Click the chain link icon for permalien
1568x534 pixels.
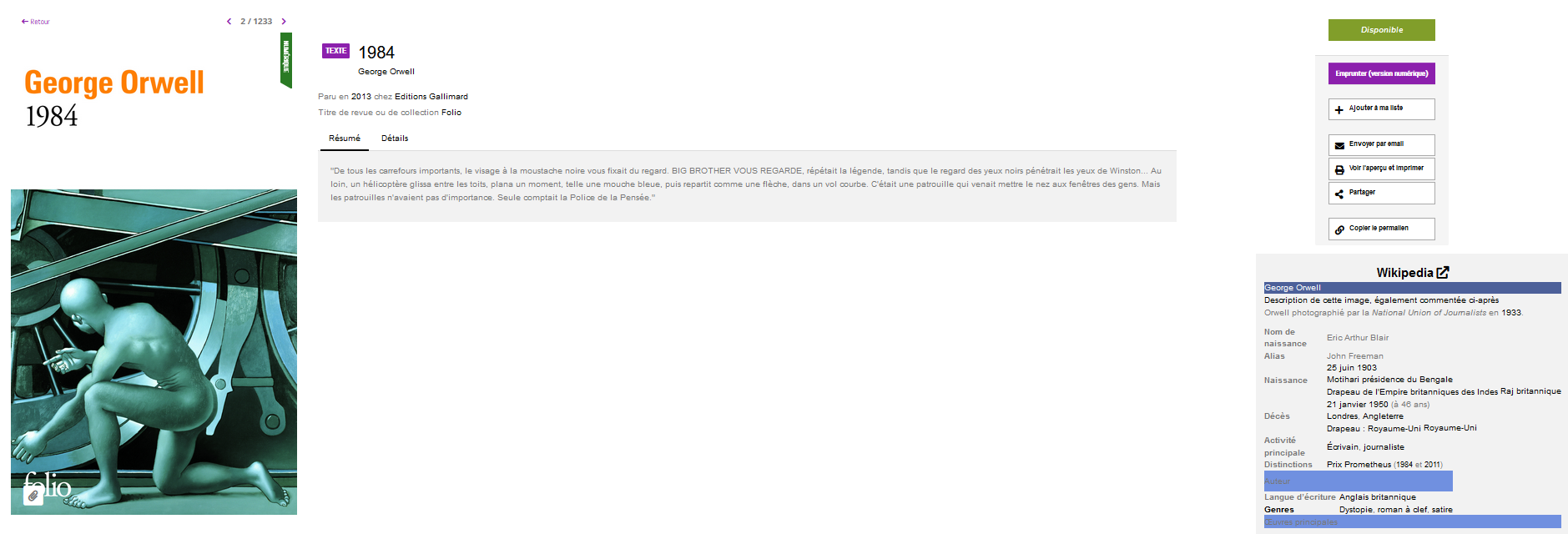[1339, 229]
